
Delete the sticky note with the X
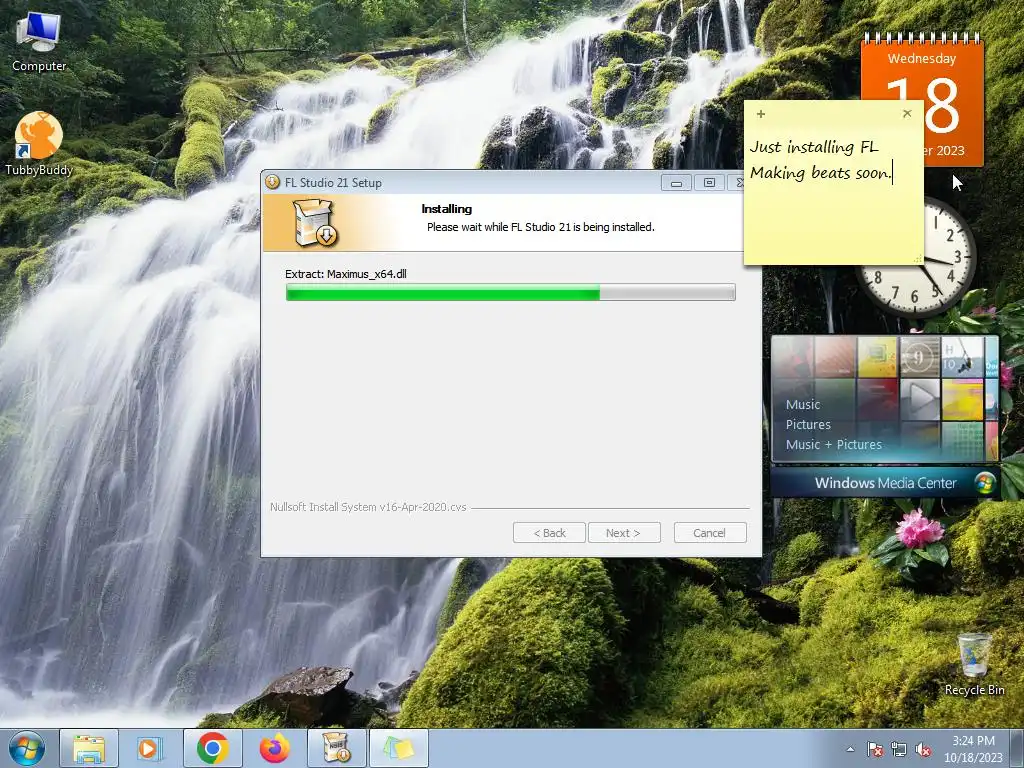tap(906, 113)
